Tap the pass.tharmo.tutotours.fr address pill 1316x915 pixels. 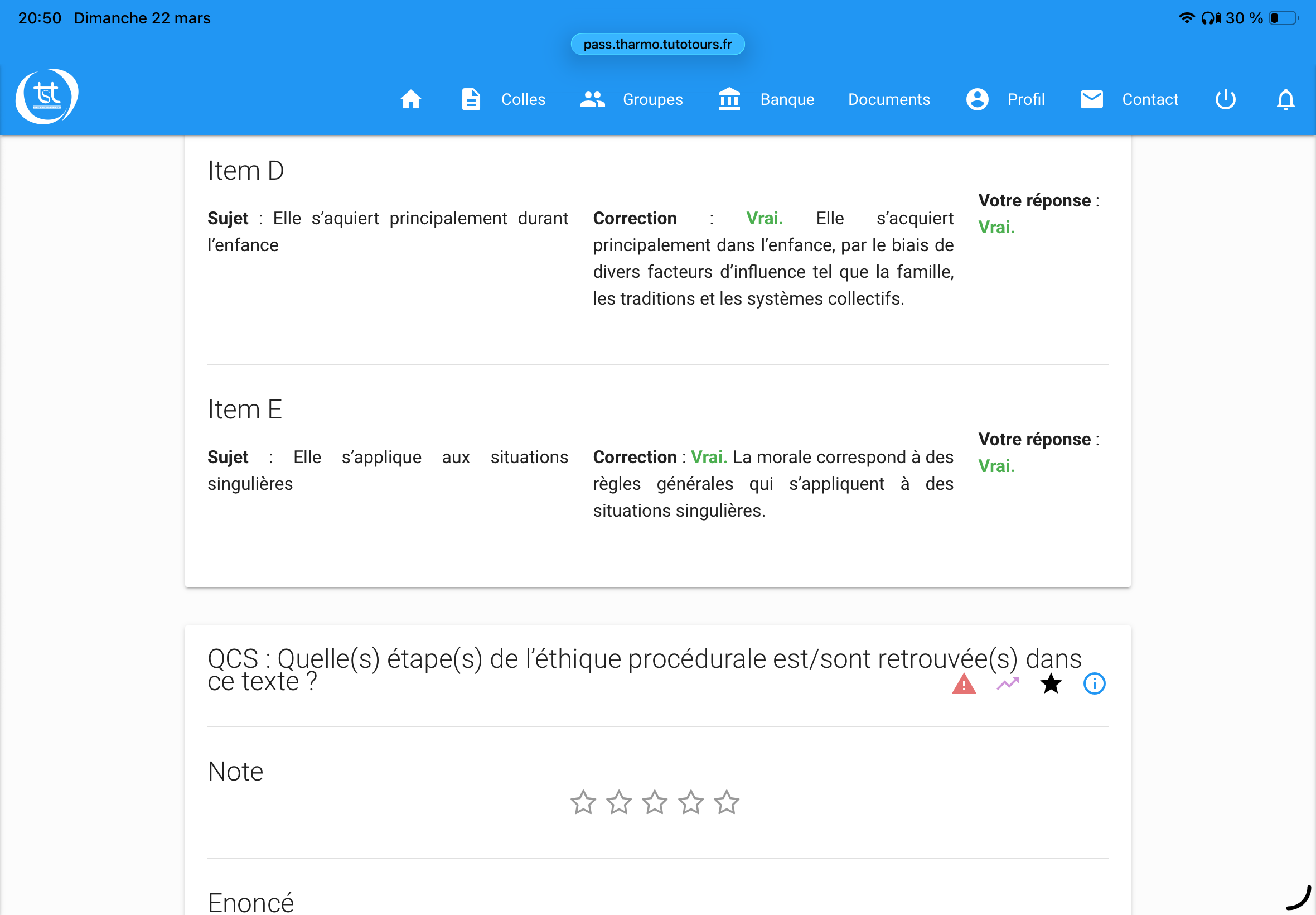(657, 44)
